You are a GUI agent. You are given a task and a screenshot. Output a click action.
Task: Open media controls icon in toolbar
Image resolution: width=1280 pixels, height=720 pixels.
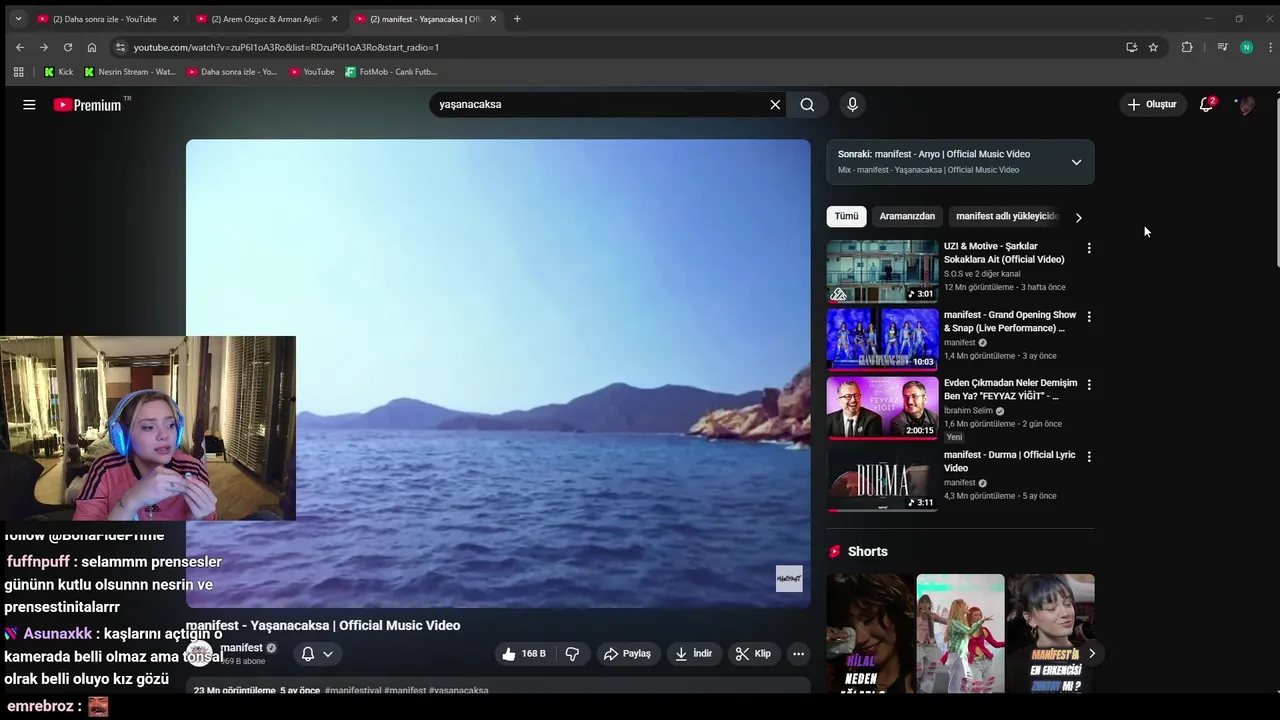tap(1222, 47)
